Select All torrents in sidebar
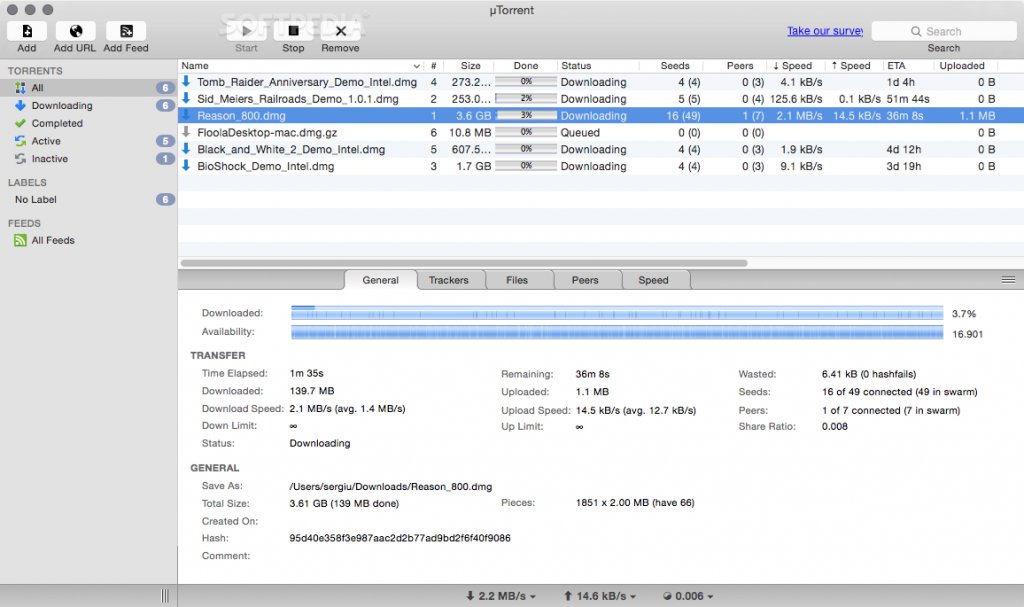The width and height of the screenshot is (1024, 607). coord(89,88)
